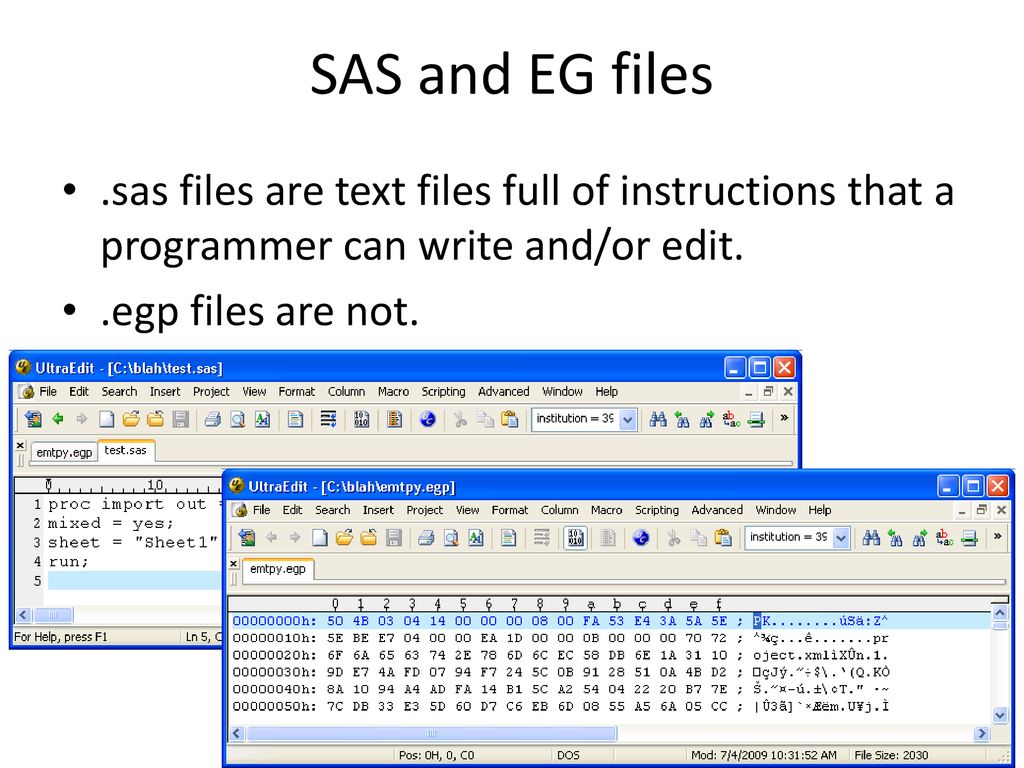Viewport: 1024px width, 768px height.
Task: Open Advanced menu in emtpy.egp window
Action: pos(716,510)
